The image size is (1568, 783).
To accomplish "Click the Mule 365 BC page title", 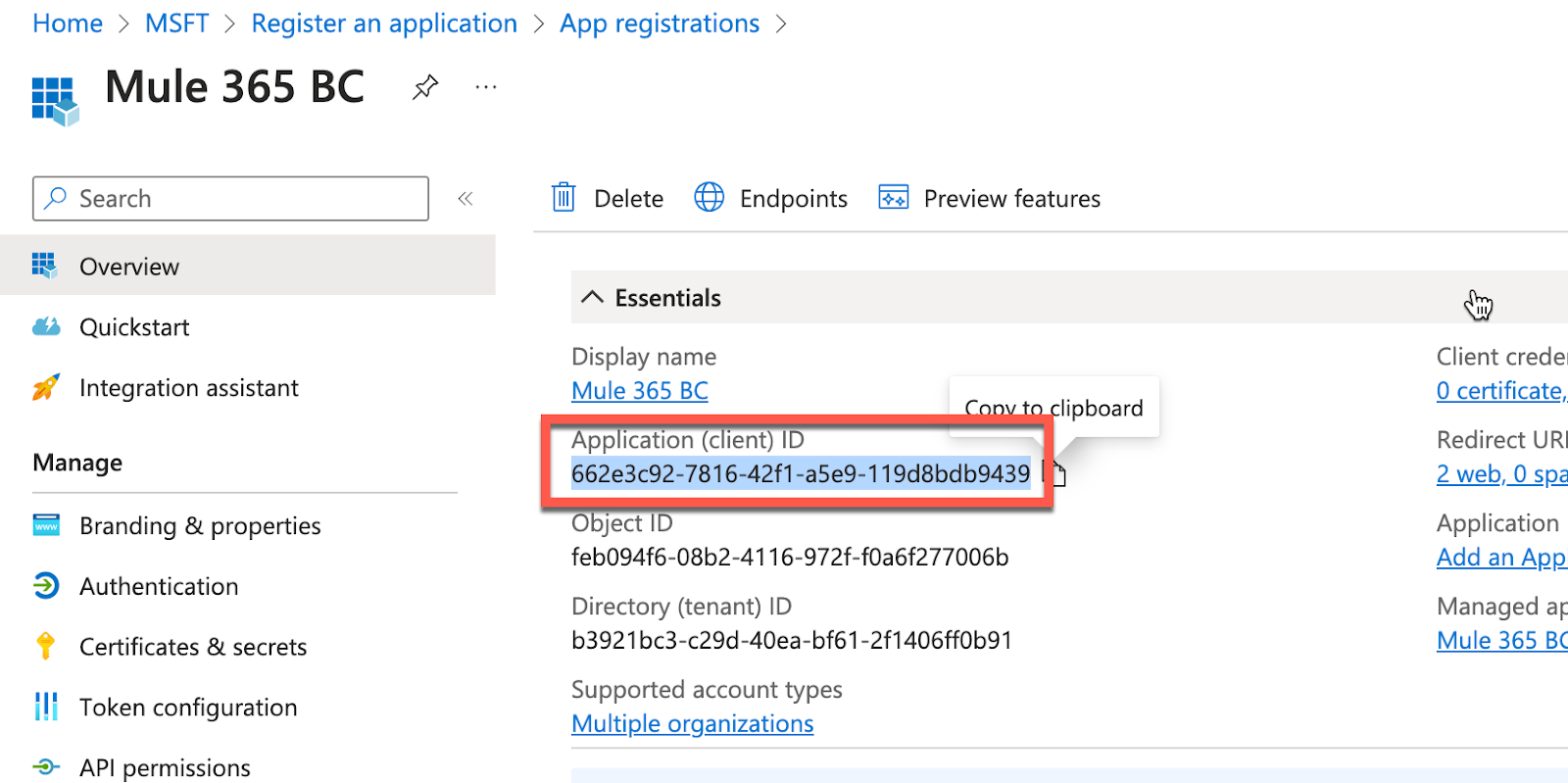I will pyautogui.click(x=234, y=87).
